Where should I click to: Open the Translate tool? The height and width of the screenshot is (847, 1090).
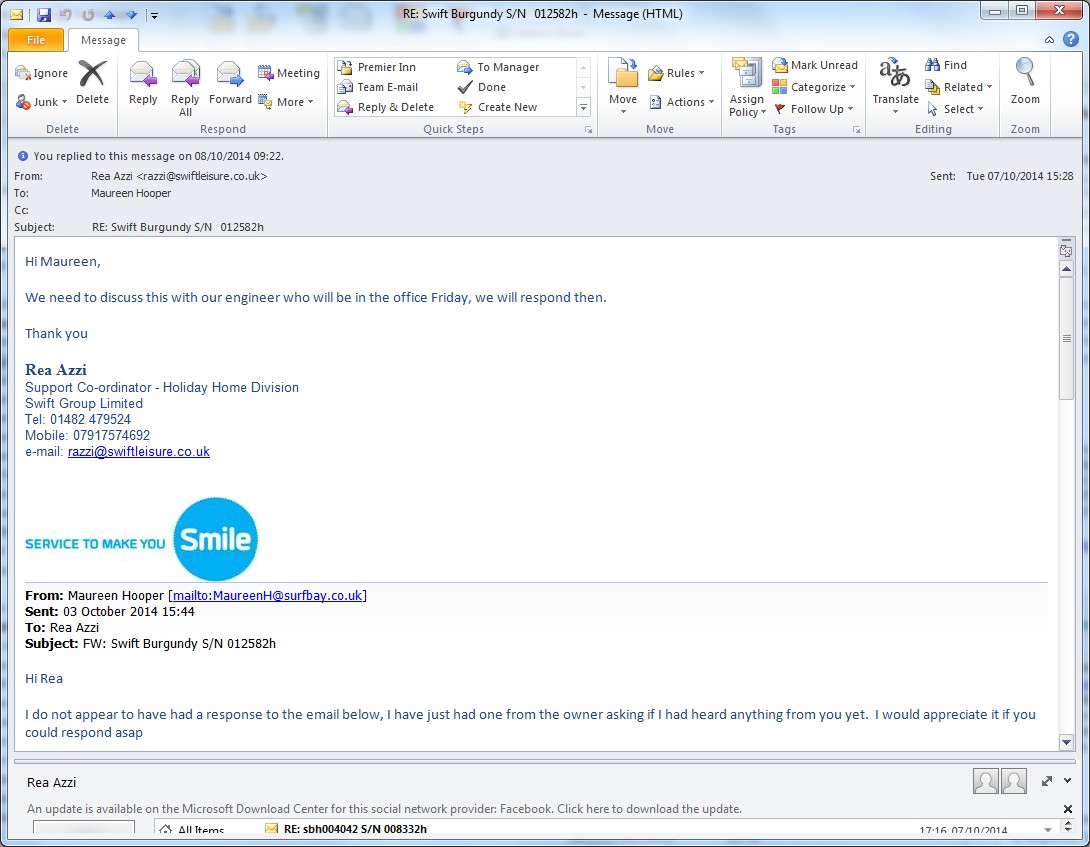[x=895, y=83]
